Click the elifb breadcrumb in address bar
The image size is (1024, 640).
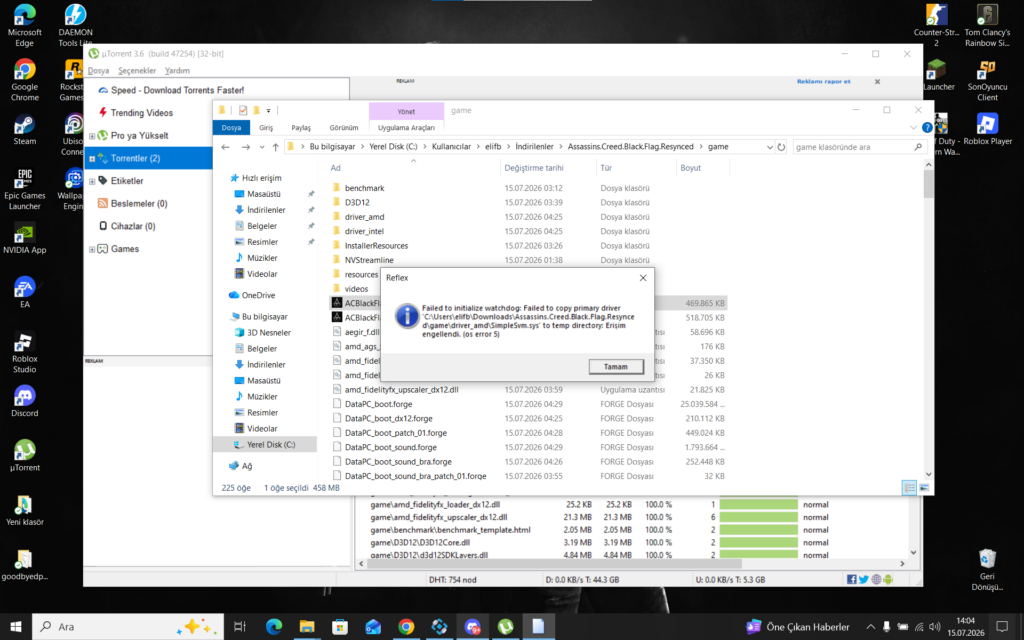pos(493,147)
